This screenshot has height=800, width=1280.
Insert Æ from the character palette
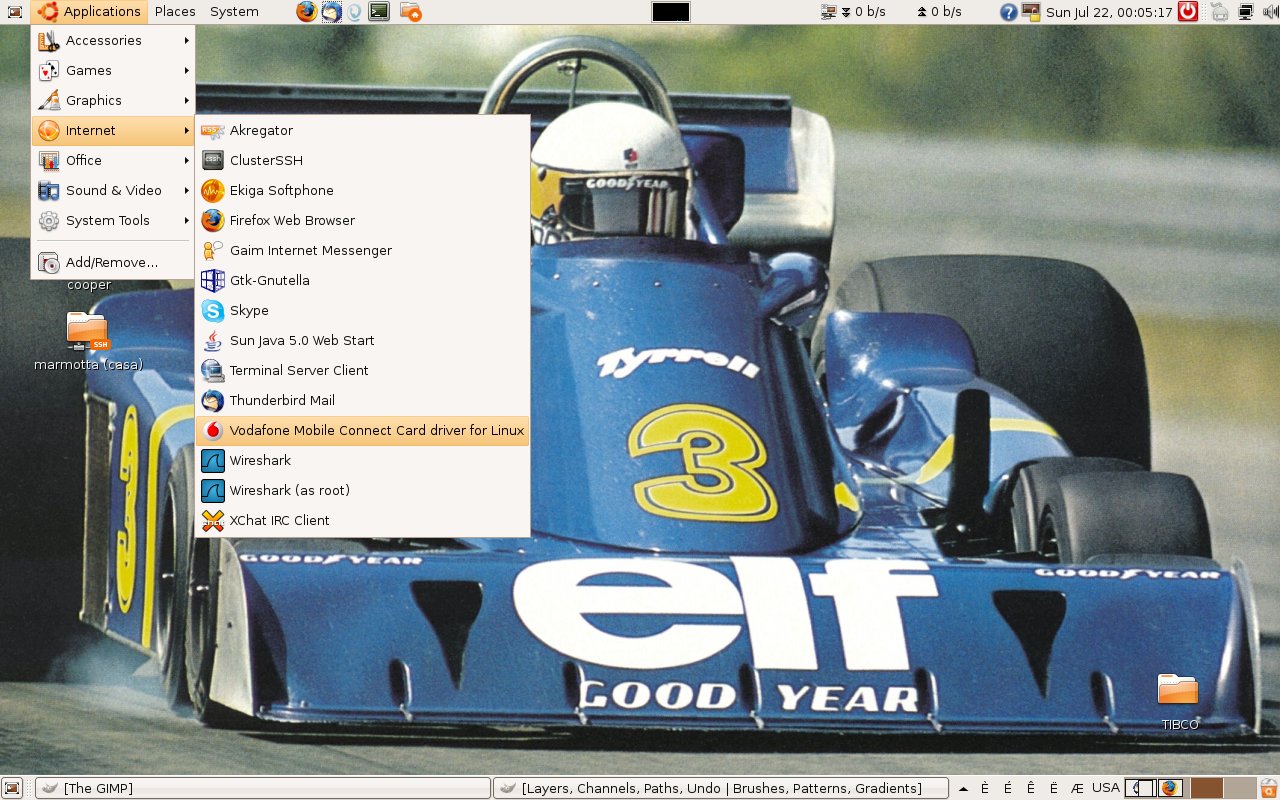1077,788
